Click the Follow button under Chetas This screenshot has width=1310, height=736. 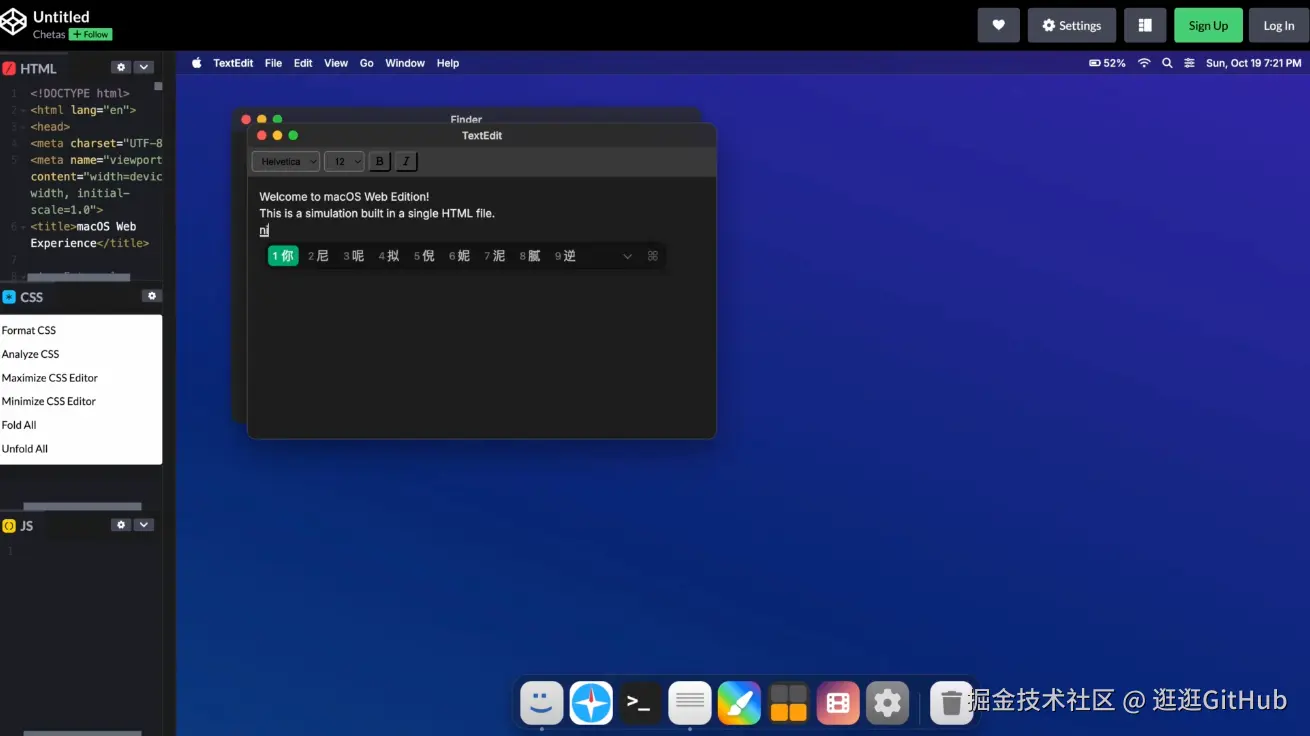[91, 35]
